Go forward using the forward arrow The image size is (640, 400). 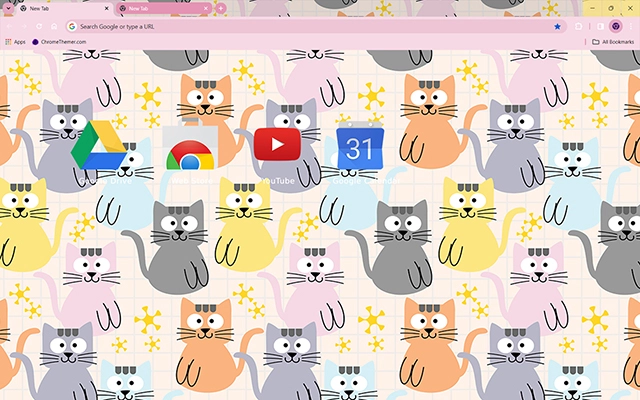coord(24,27)
